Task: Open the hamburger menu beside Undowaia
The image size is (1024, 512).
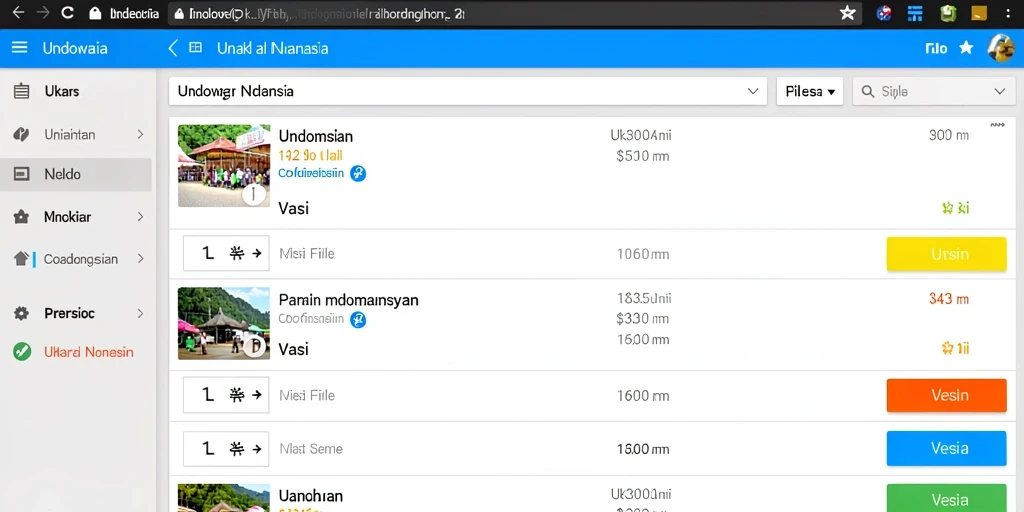Action: pos(20,48)
